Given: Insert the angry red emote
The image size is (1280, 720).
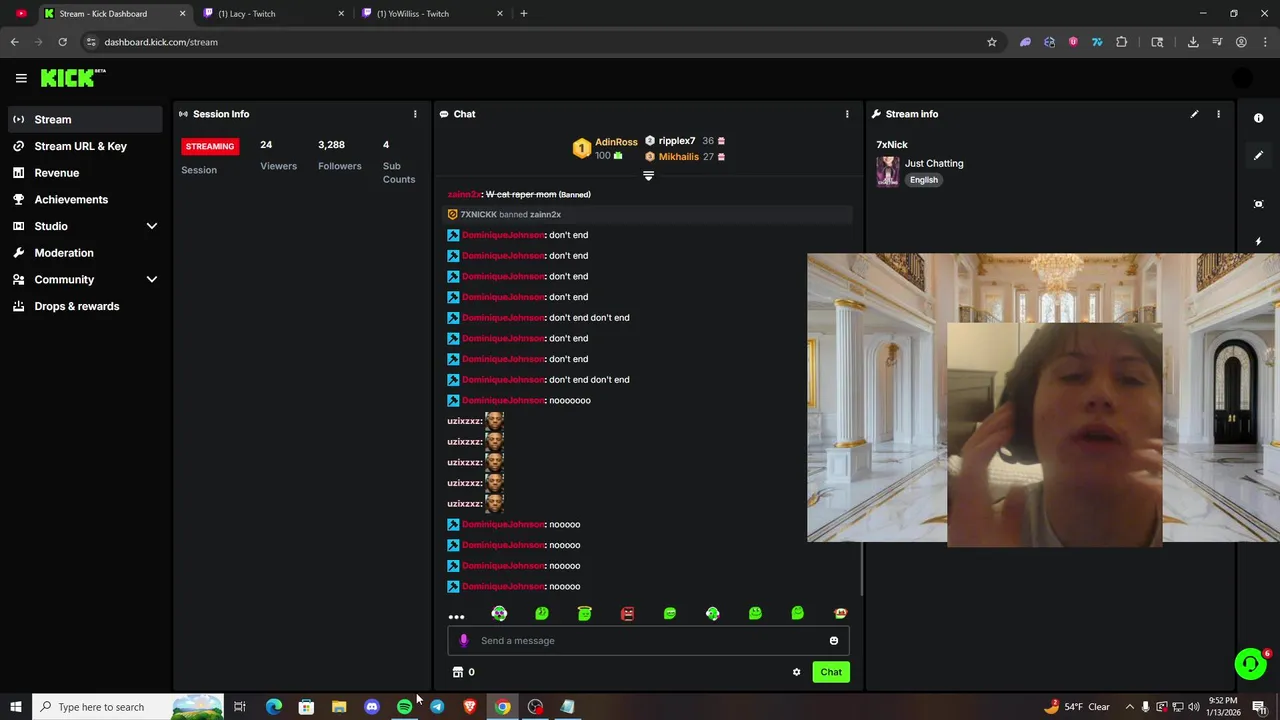Looking at the screenshot, I should click(627, 613).
